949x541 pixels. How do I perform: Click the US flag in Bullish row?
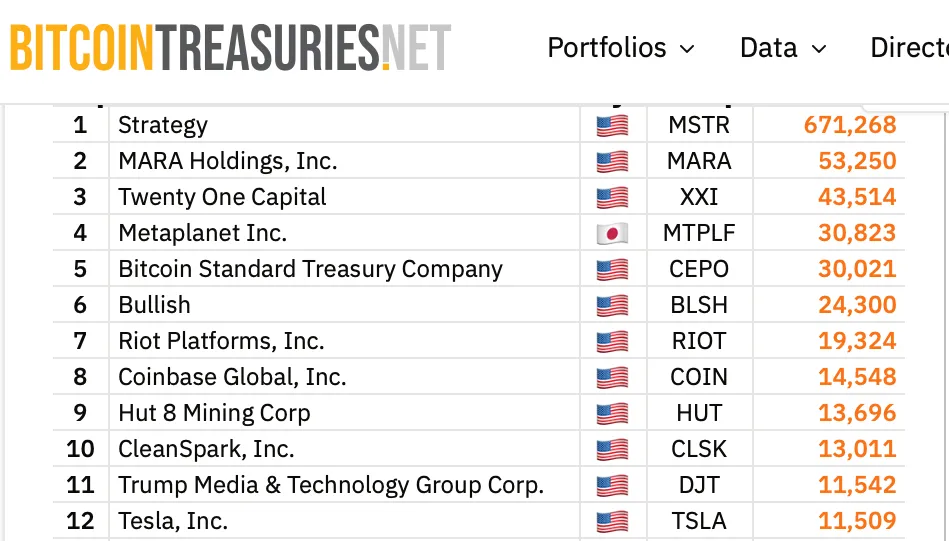(612, 306)
